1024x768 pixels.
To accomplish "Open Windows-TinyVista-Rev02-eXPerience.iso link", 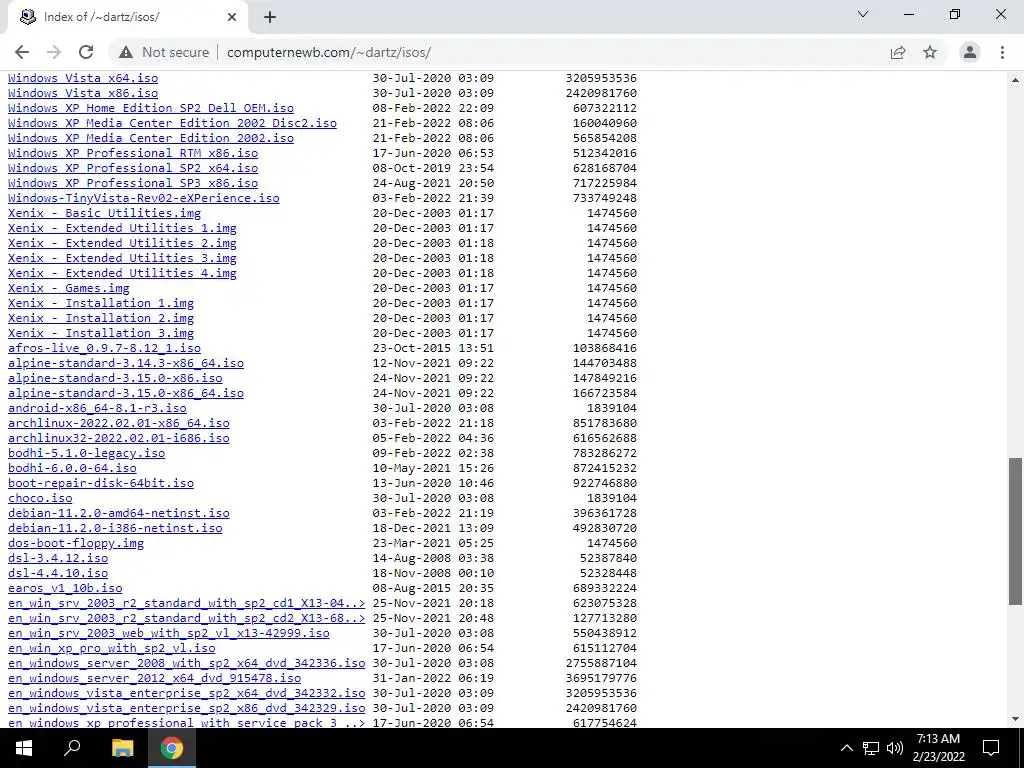I will point(144,198).
